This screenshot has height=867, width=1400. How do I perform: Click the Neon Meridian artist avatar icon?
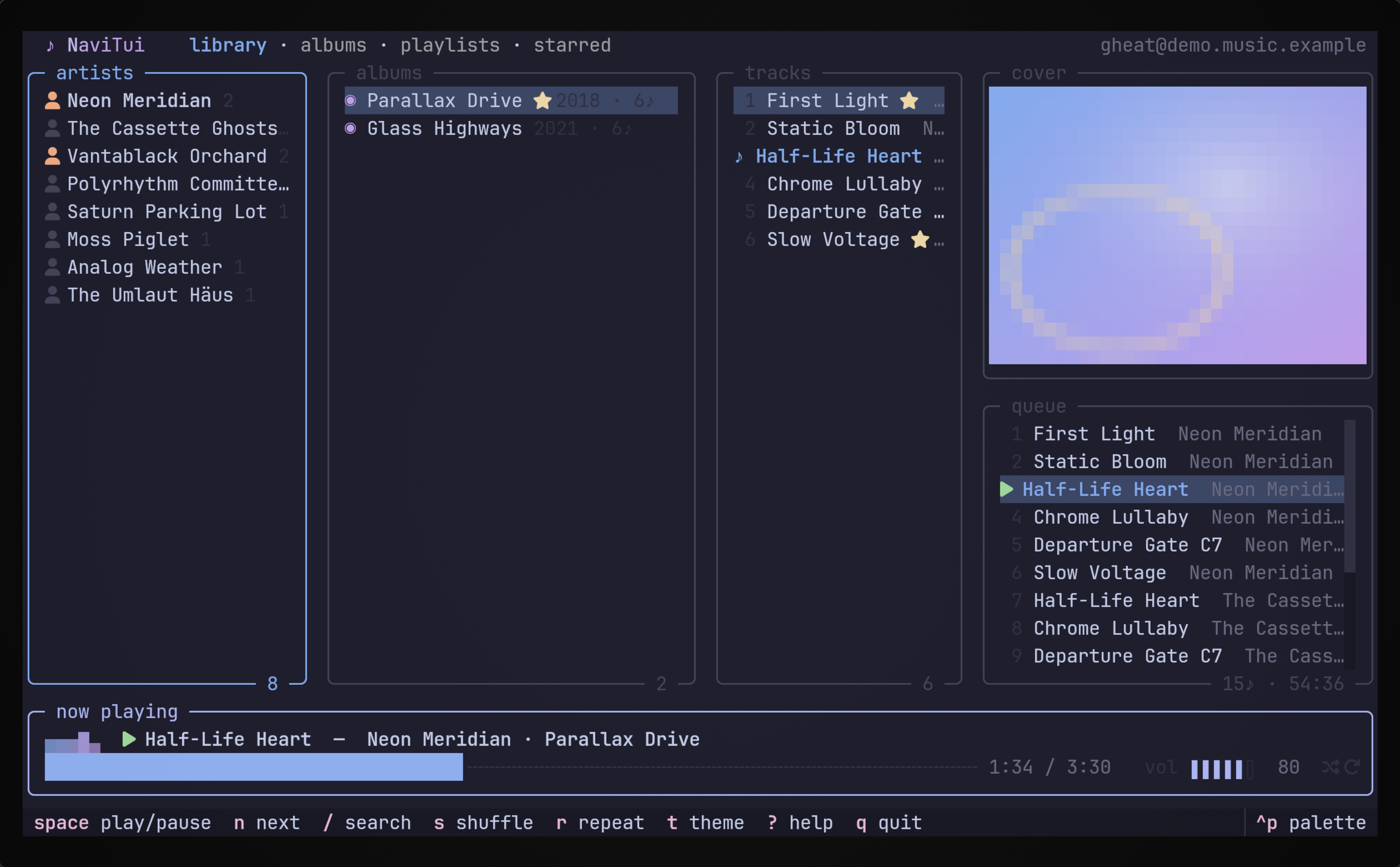(52, 101)
